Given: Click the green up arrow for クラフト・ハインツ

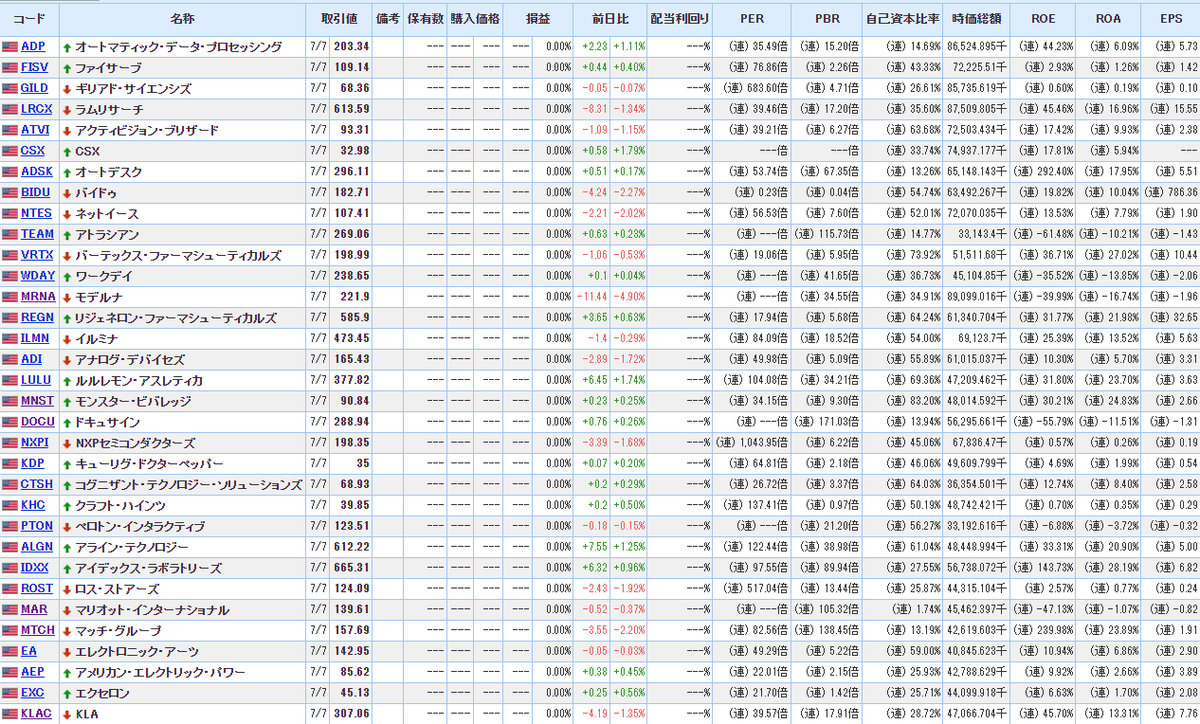Looking at the screenshot, I should (67, 506).
